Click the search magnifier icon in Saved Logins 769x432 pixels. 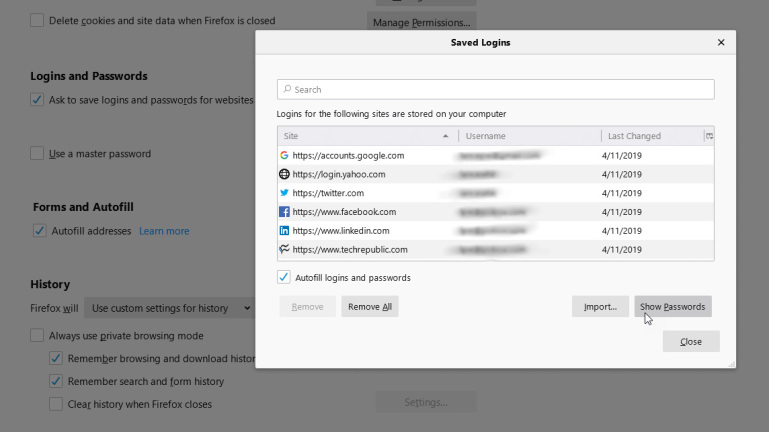point(287,89)
